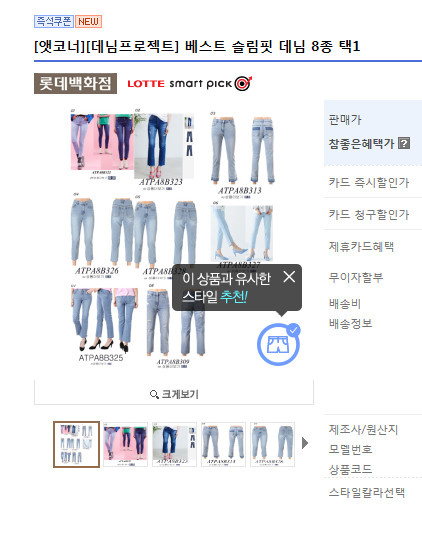The width and height of the screenshot is (422, 548).
Task: Select the dark blue jeans ATPA8B323 thumbnail
Action: click(x=174, y=444)
